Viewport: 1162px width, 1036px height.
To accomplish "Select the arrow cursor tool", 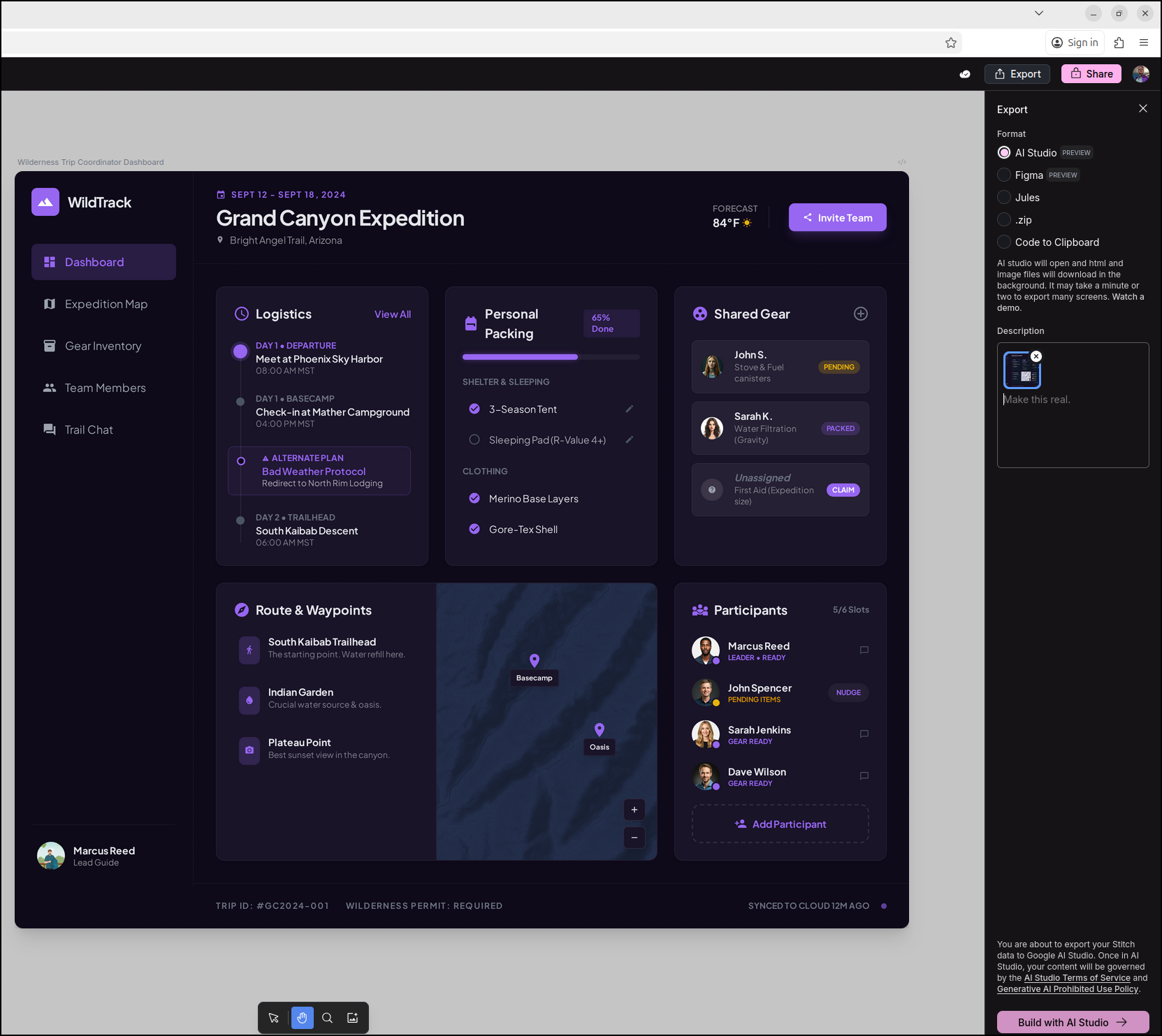I will [274, 1018].
